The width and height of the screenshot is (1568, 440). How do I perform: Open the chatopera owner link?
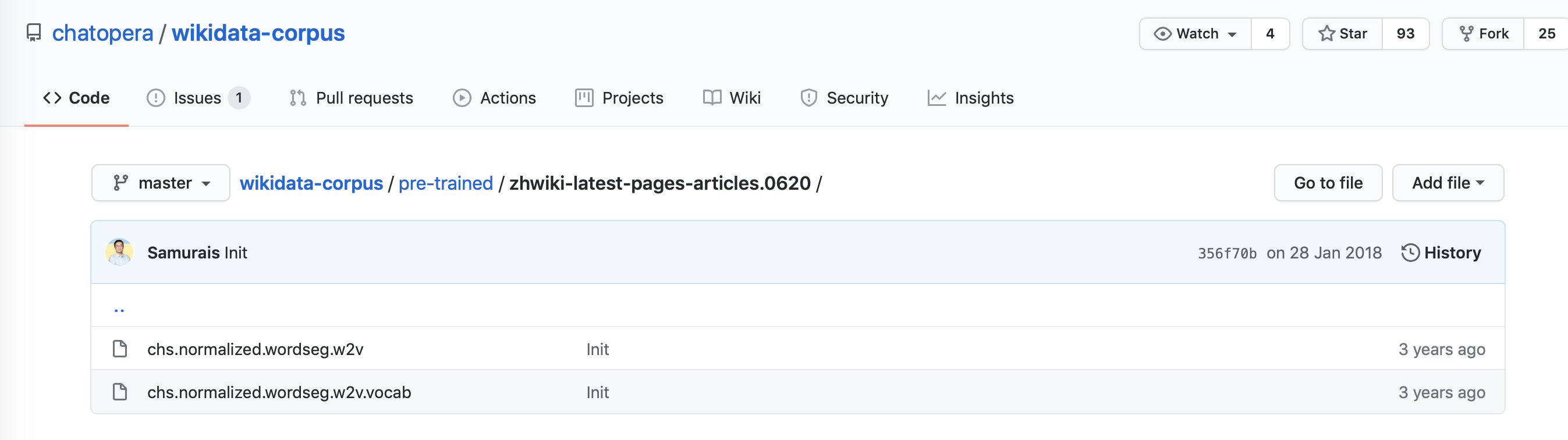point(102,33)
